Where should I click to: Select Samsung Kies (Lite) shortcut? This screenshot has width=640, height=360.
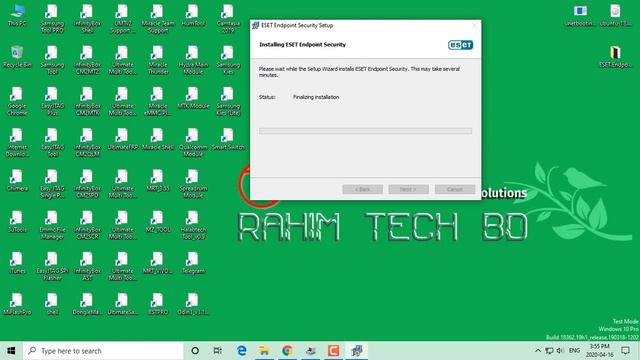click(x=228, y=101)
